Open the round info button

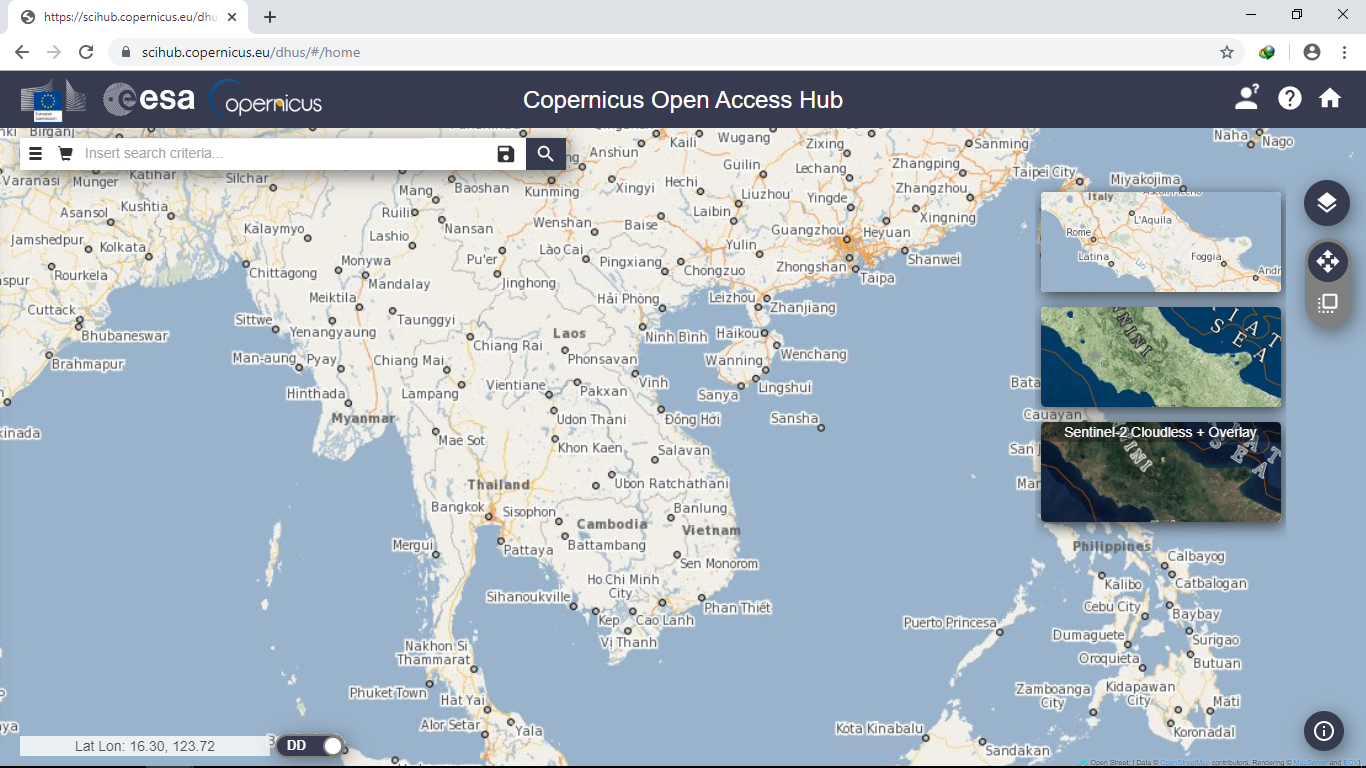click(1324, 731)
